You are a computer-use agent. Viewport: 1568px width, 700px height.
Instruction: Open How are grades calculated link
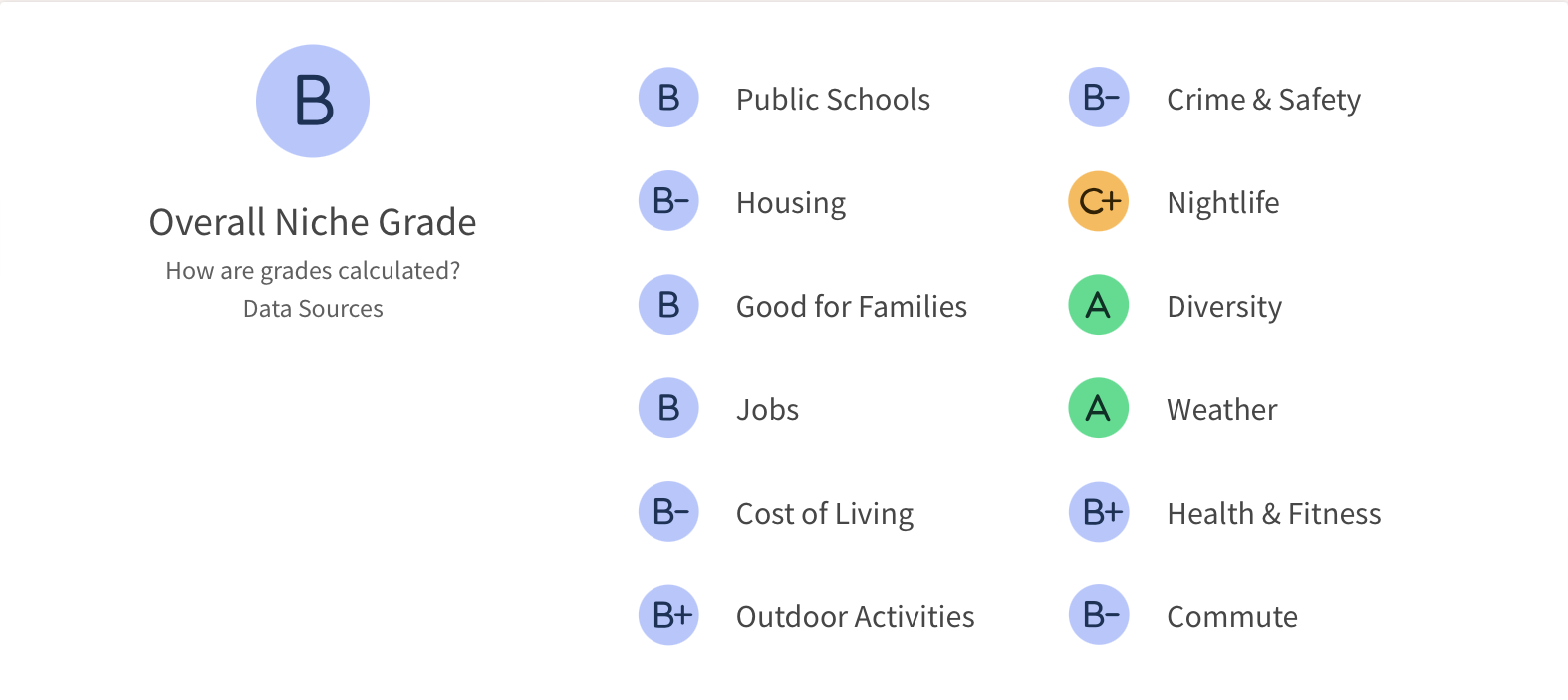point(313,270)
